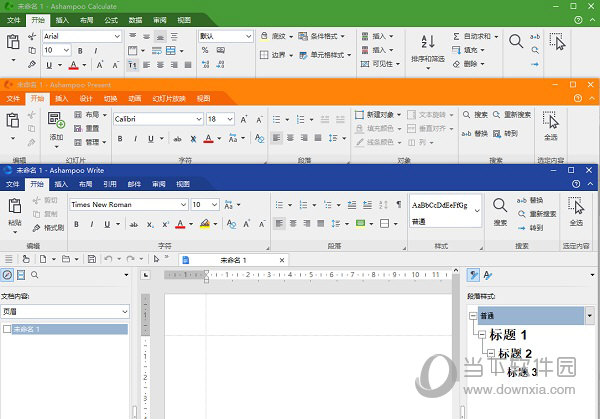Open View tab in Write window

[183, 184]
